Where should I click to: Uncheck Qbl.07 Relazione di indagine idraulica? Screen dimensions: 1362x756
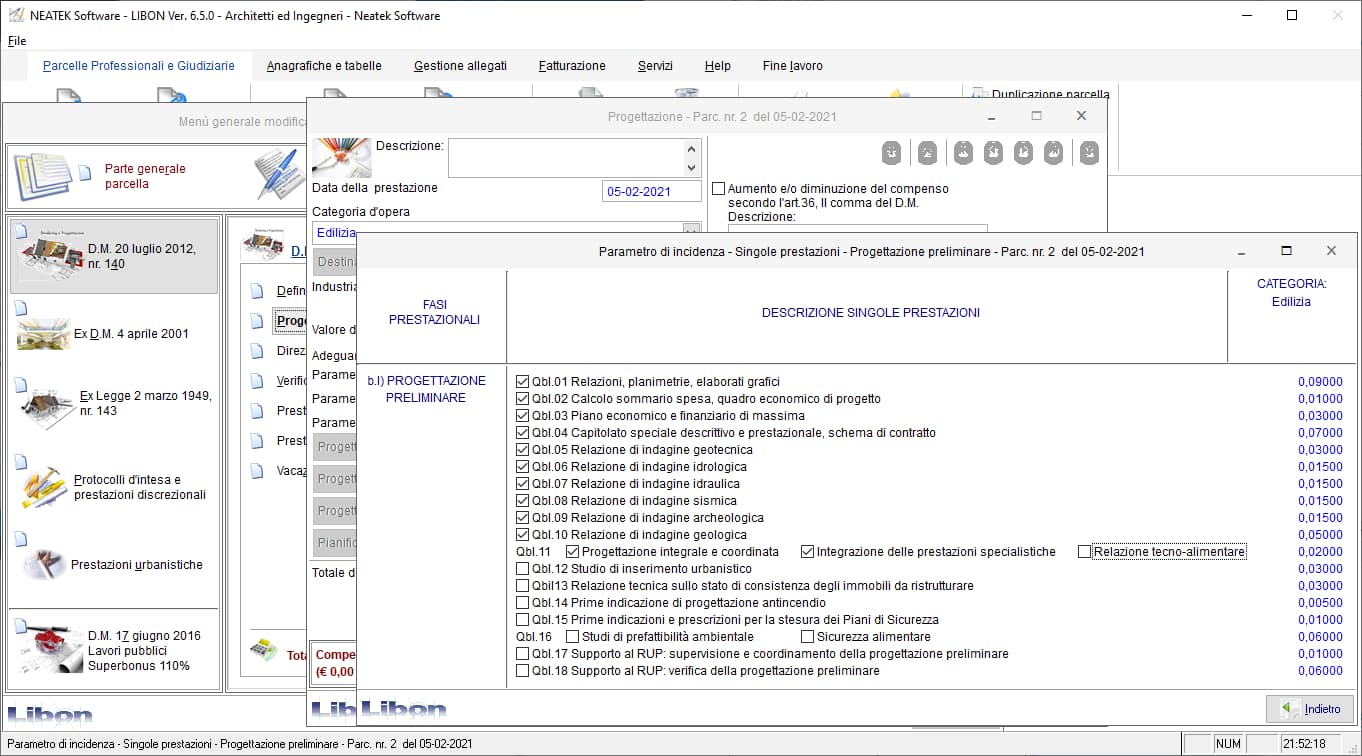tap(523, 484)
